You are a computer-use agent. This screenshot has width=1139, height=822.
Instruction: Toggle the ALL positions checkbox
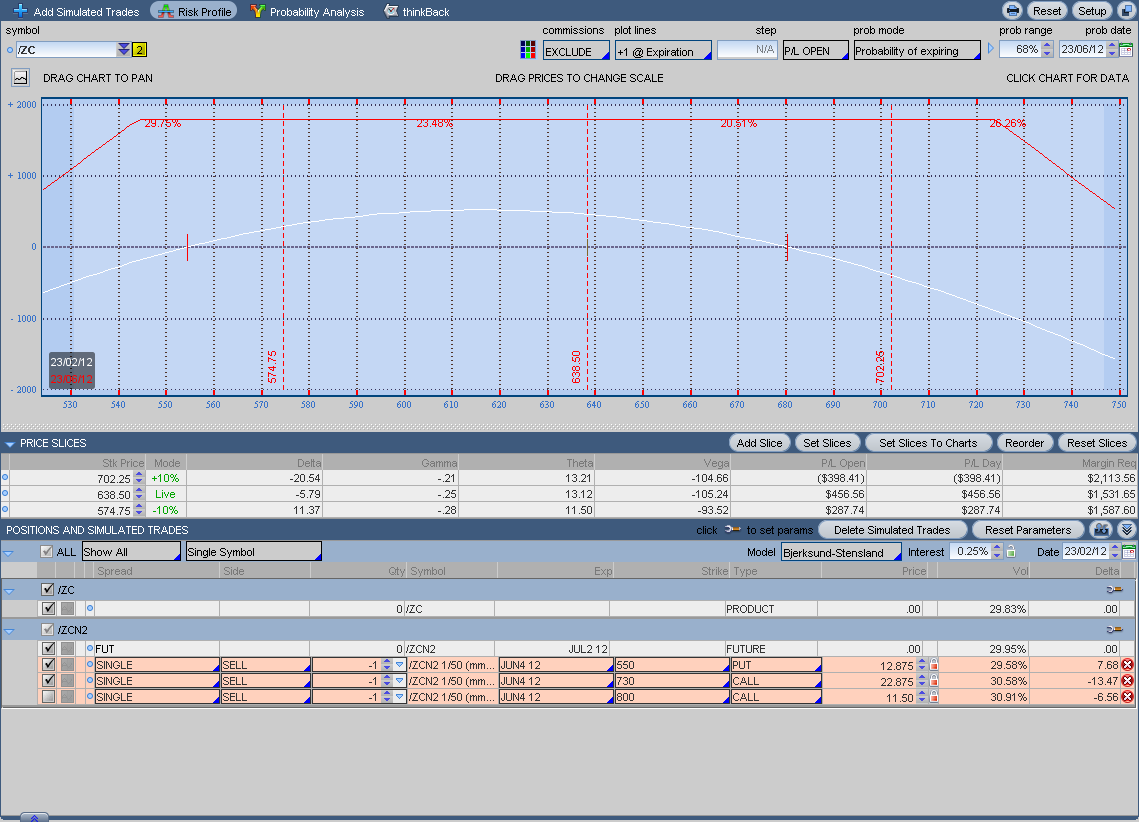pyautogui.click(x=47, y=552)
